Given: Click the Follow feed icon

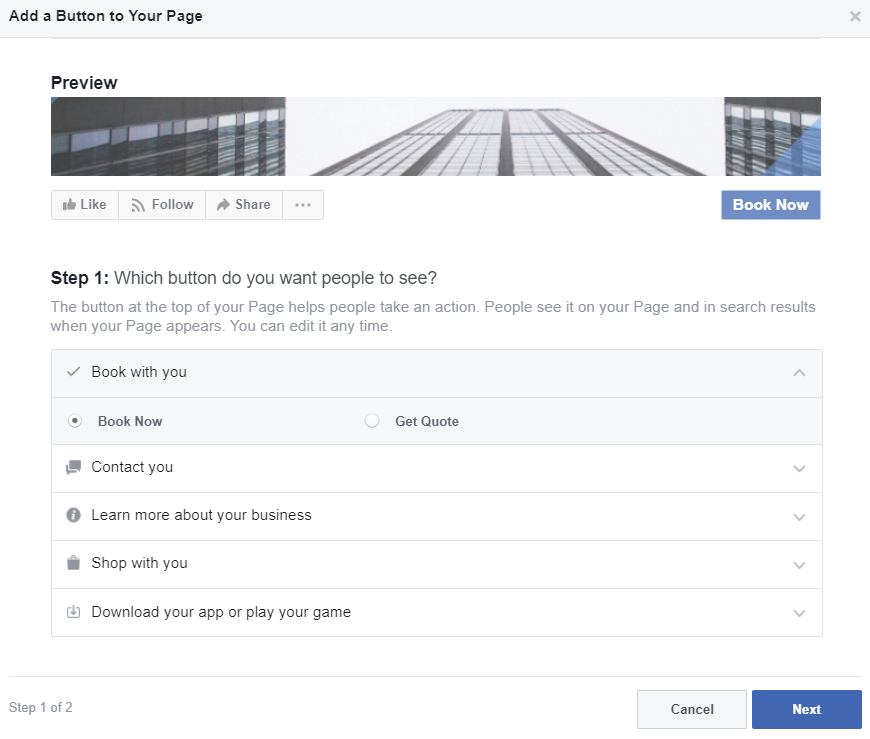Looking at the screenshot, I should (139, 205).
